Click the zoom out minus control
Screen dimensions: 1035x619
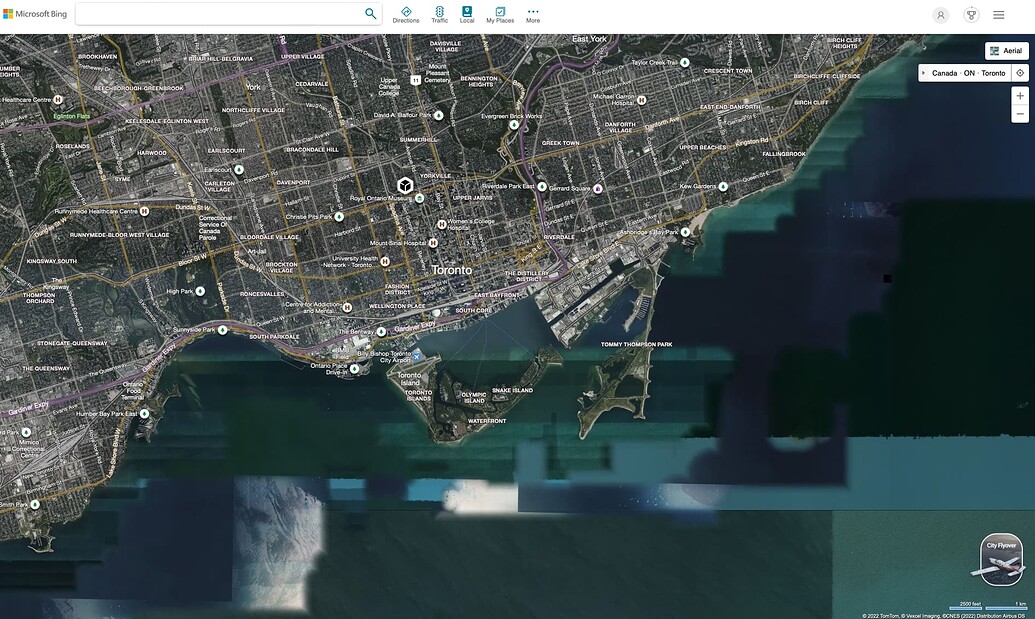click(1017, 112)
